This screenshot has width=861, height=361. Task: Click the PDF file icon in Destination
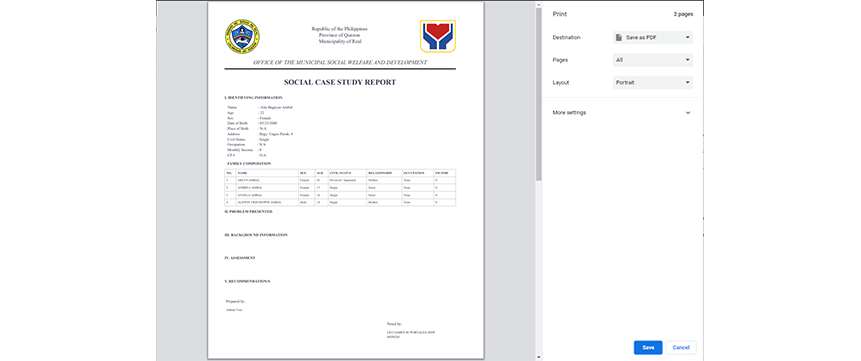tap(619, 37)
